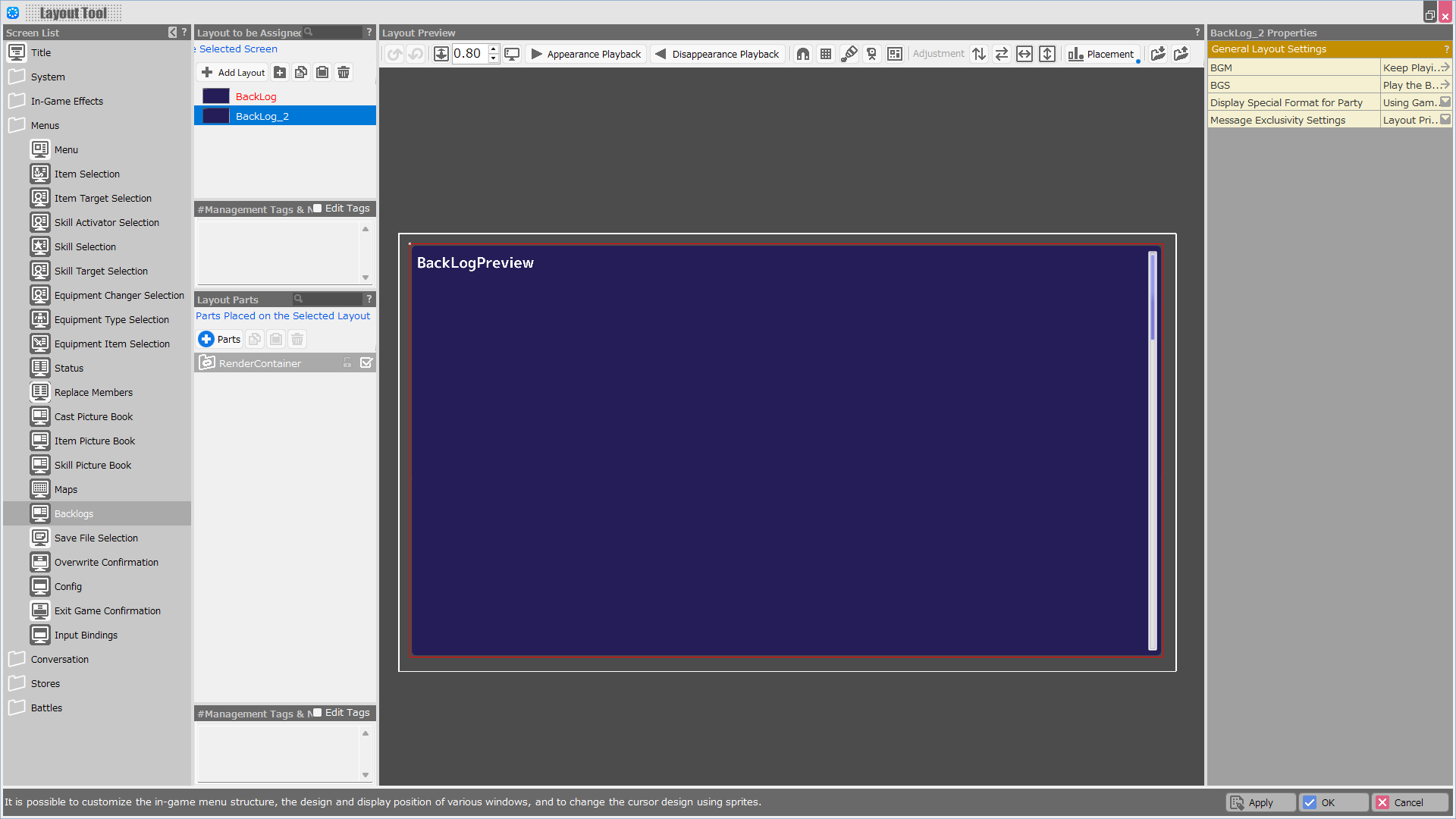The image size is (1456, 819).
Task: Decrease the zoom value stepper
Action: pos(494,58)
